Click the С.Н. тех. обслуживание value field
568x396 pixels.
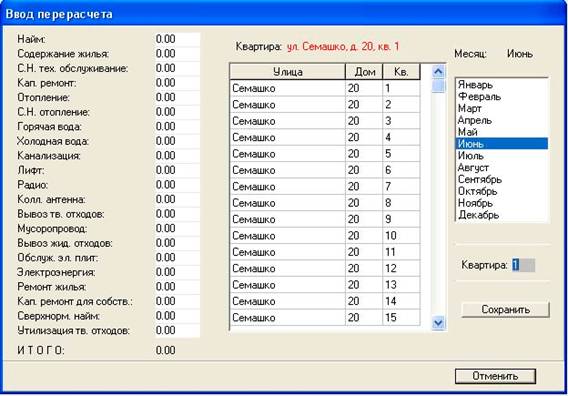(x=177, y=68)
